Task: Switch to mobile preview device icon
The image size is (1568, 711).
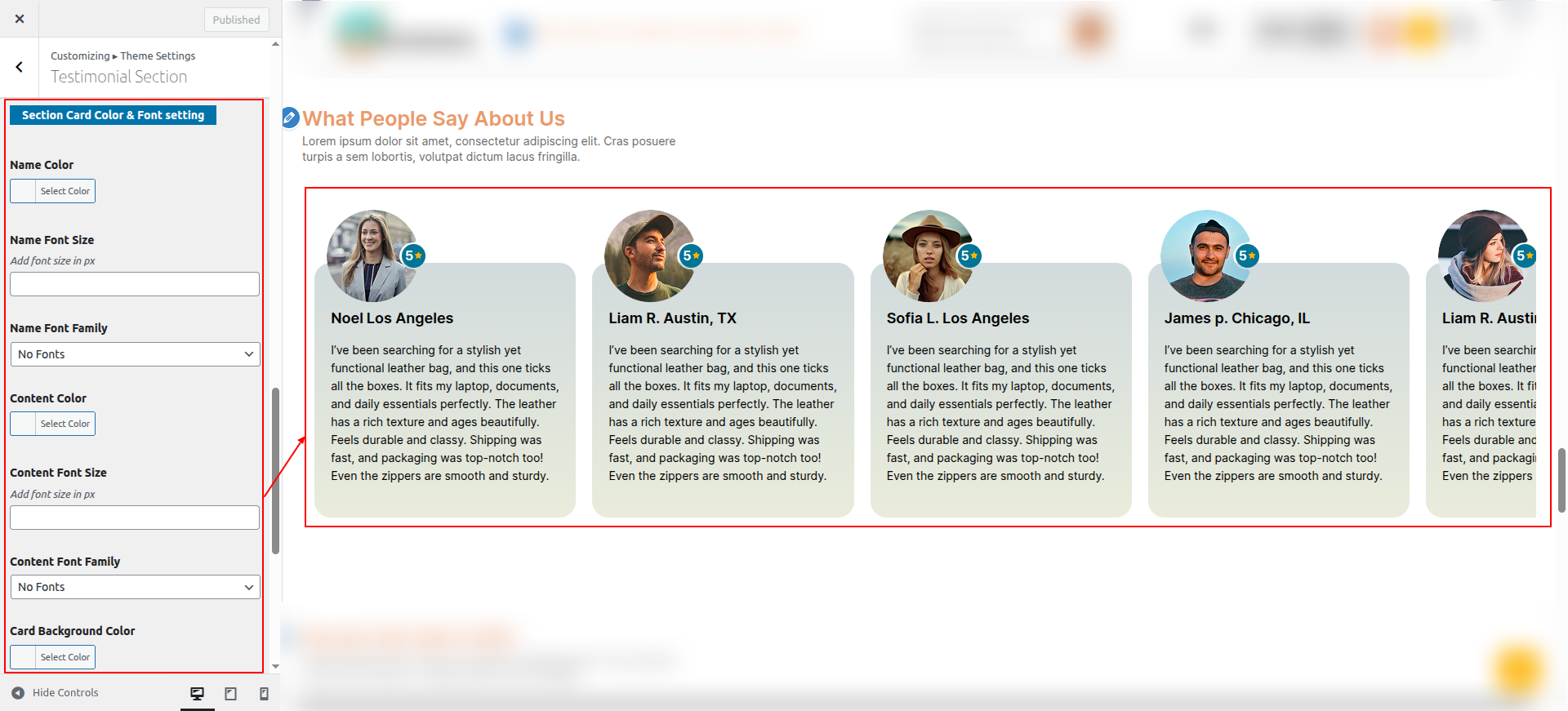Action: (x=264, y=694)
